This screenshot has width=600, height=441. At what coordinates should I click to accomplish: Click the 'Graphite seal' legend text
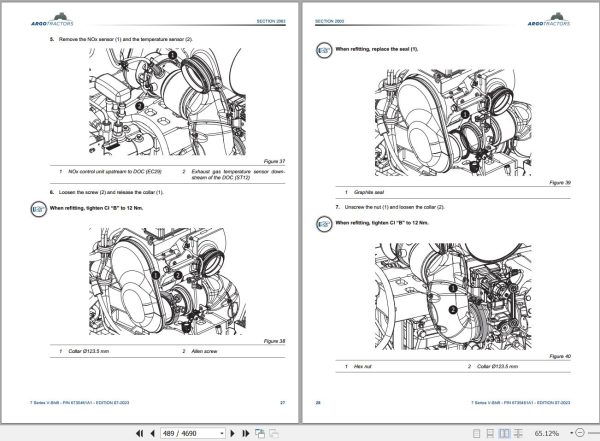[x=369, y=192]
